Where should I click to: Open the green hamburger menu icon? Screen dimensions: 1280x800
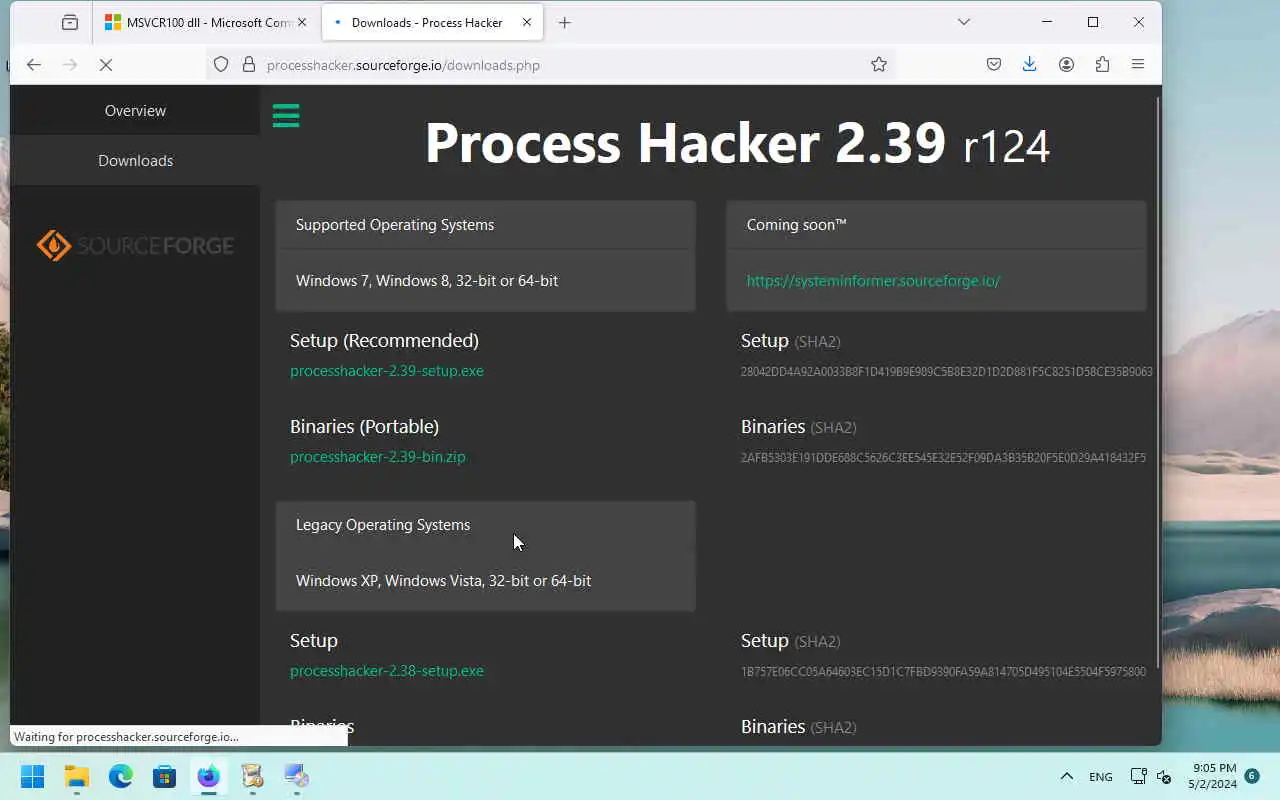click(x=286, y=116)
